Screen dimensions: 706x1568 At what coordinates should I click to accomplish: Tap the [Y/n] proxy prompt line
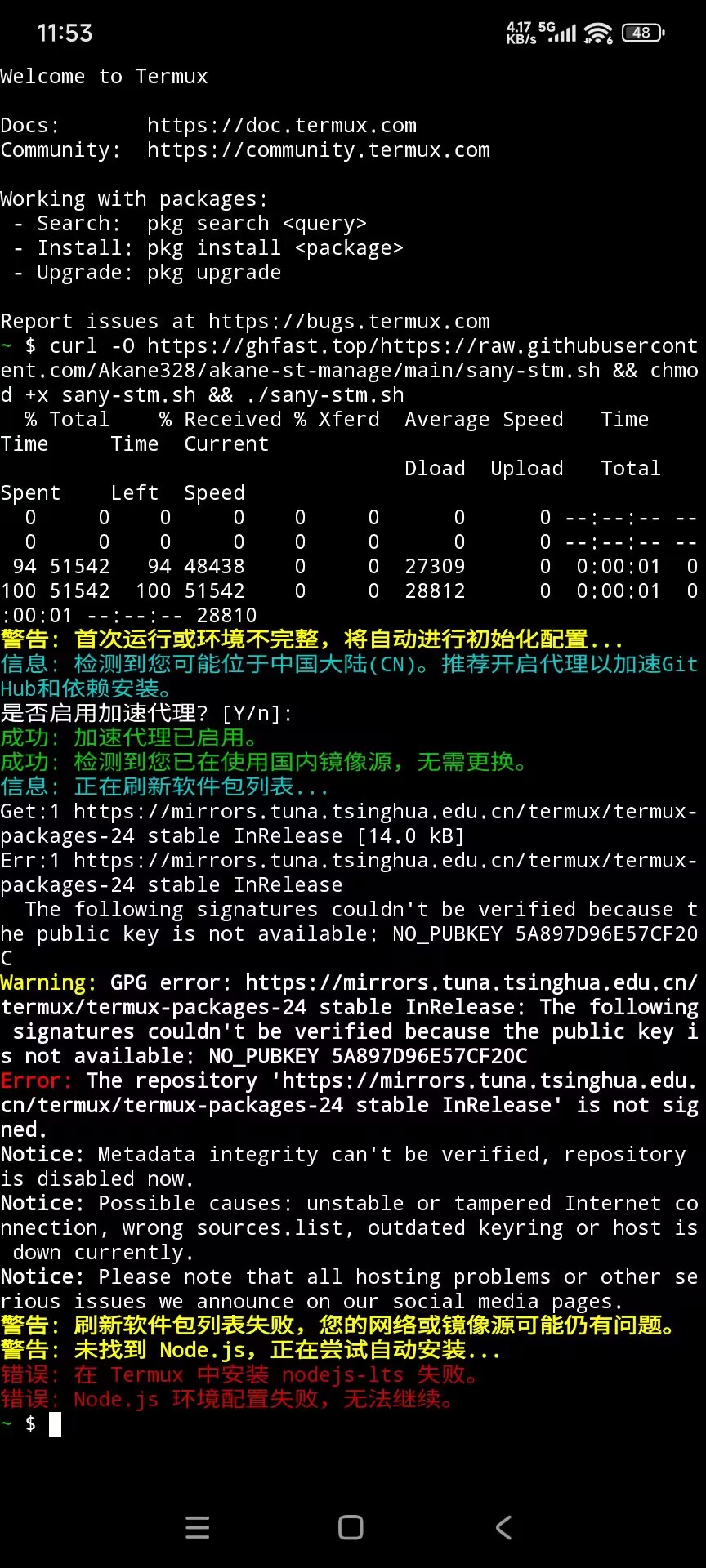(147, 714)
